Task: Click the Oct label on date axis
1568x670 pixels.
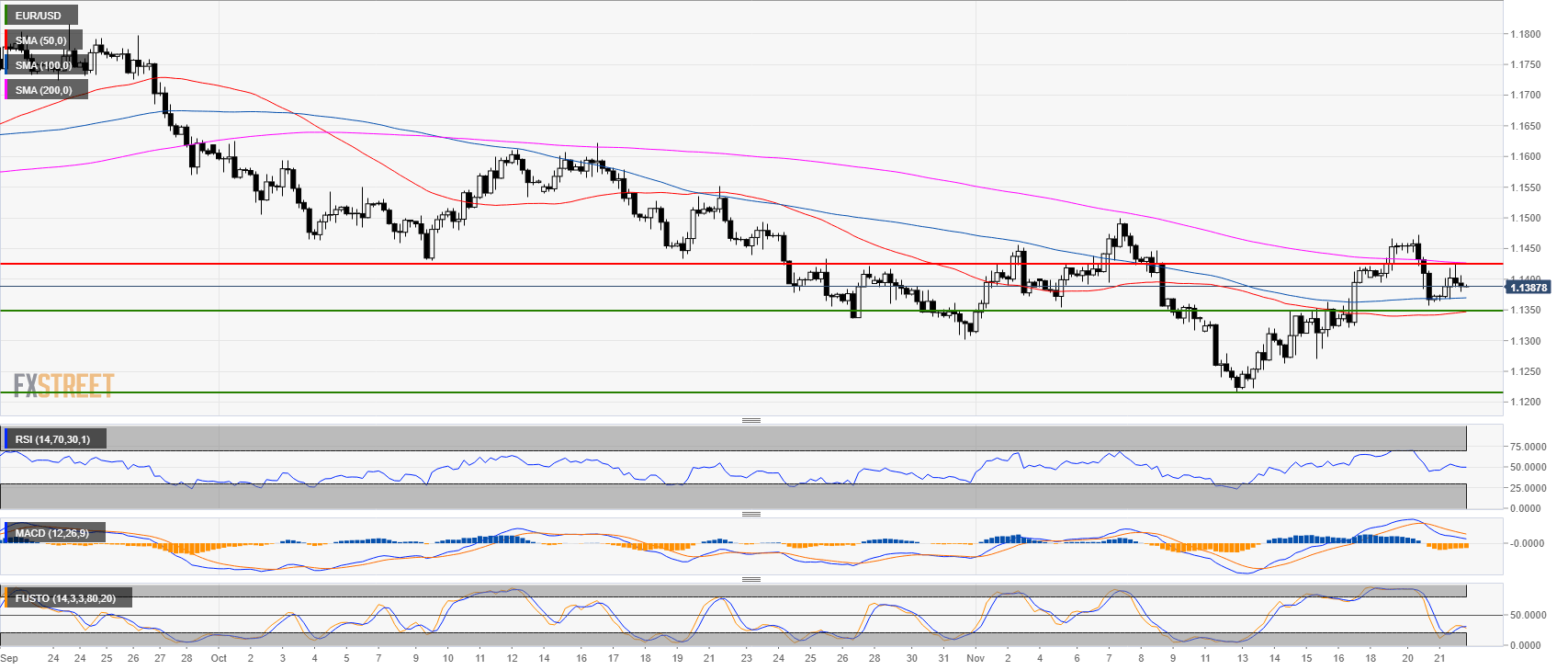Action: pyautogui.click(x=219, y=658)
